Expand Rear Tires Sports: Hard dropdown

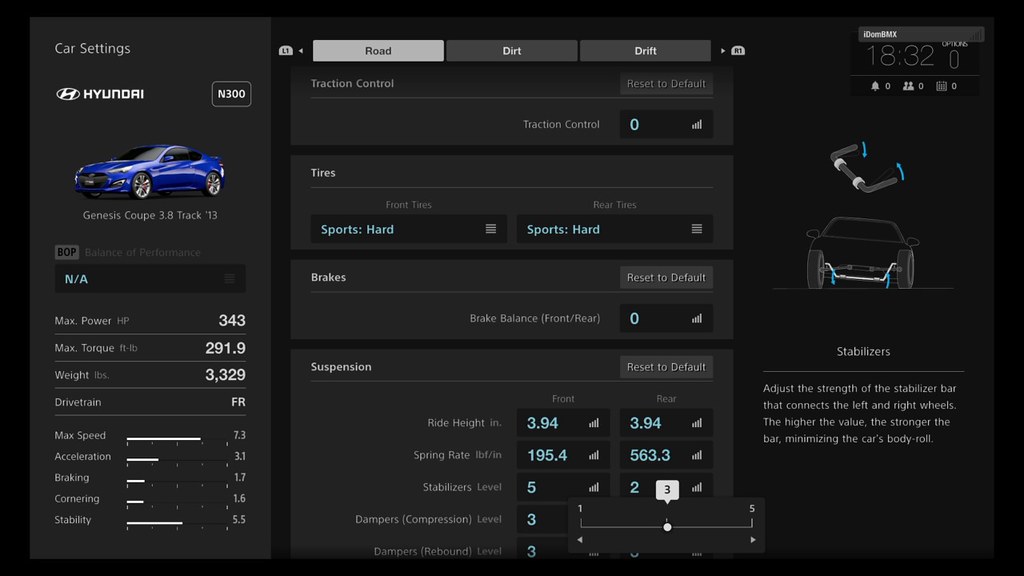point(614,229)
